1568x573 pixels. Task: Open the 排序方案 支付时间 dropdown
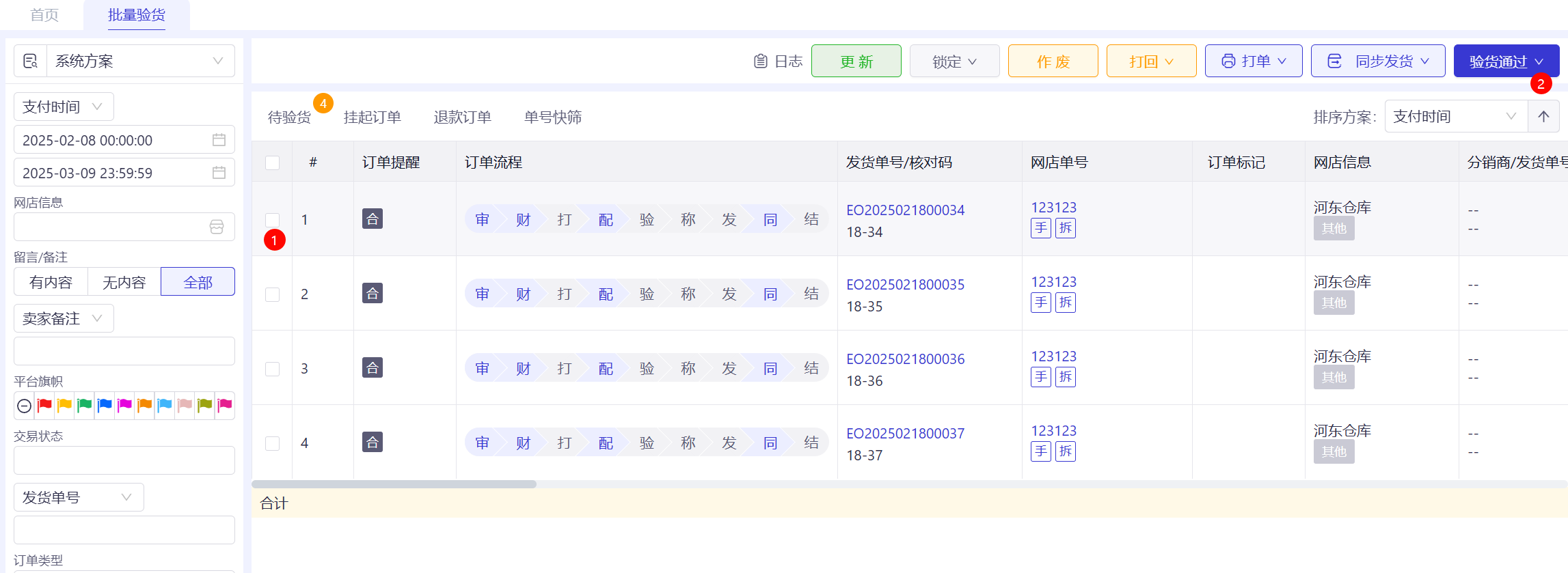[1456, 117]
